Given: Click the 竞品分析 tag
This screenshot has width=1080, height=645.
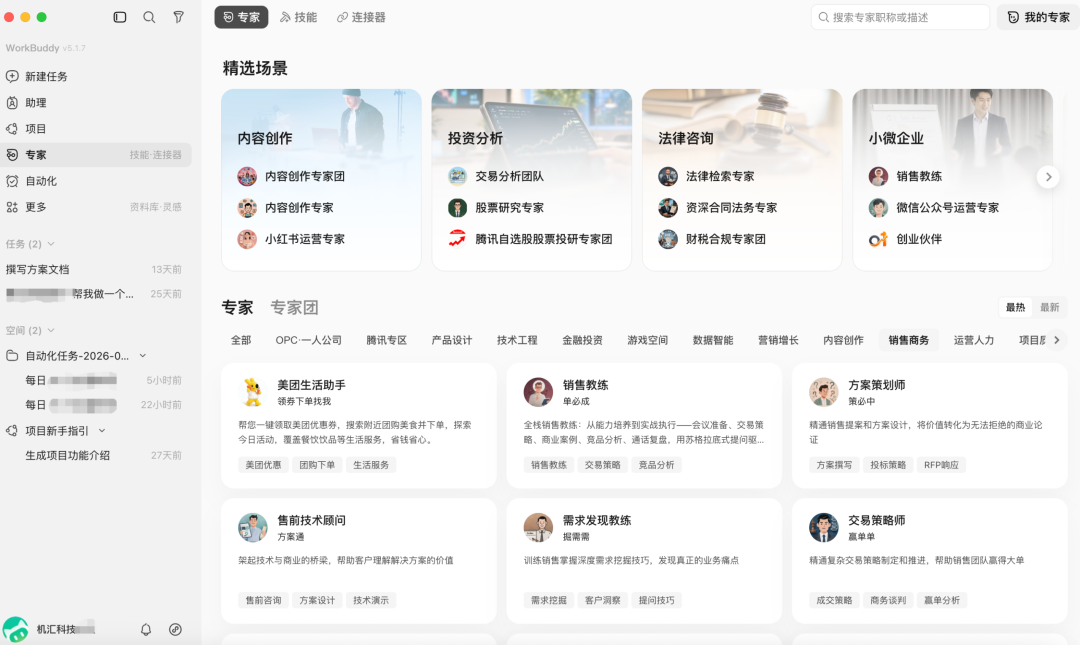Looking at the screenshot, I should pos(656,465).
